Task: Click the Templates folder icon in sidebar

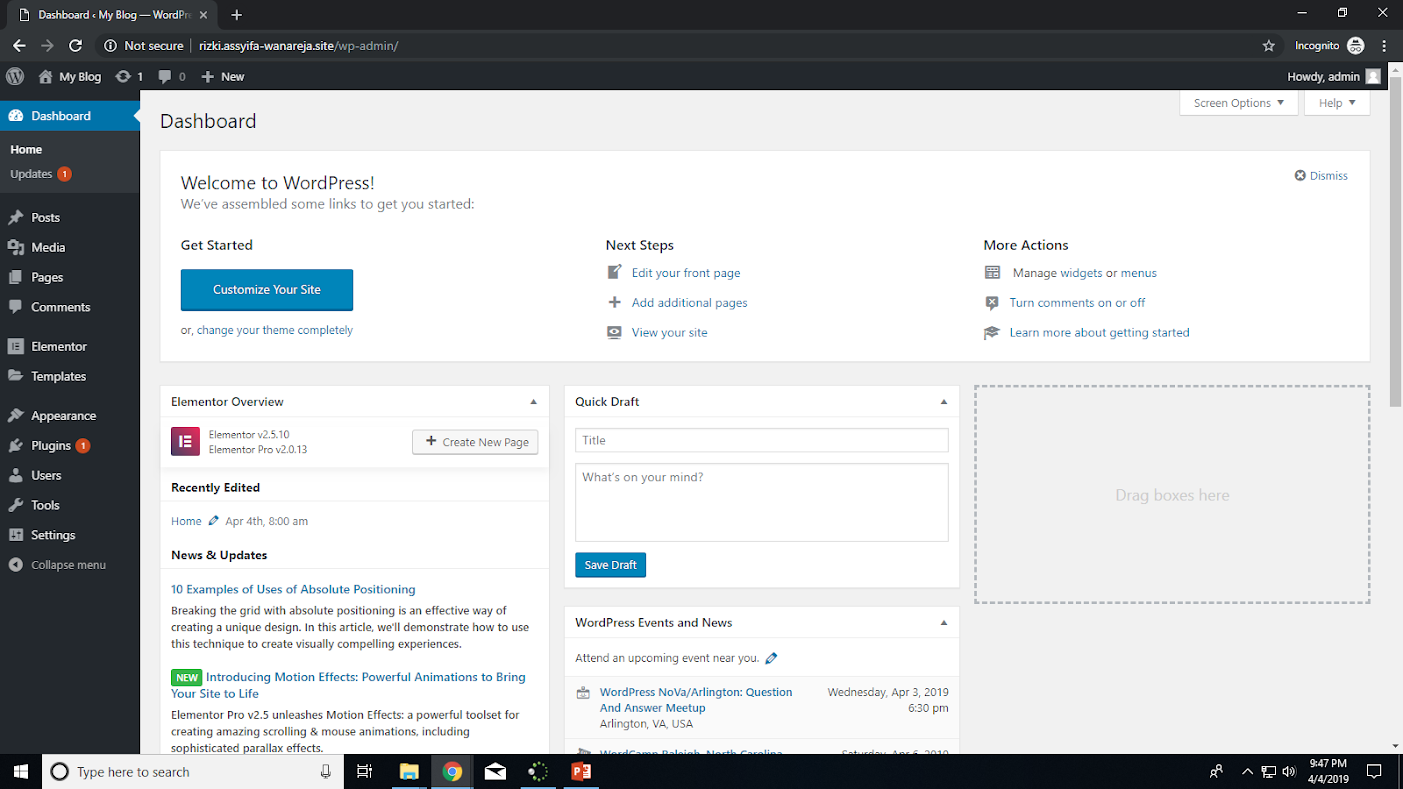Action: point(16,376)
